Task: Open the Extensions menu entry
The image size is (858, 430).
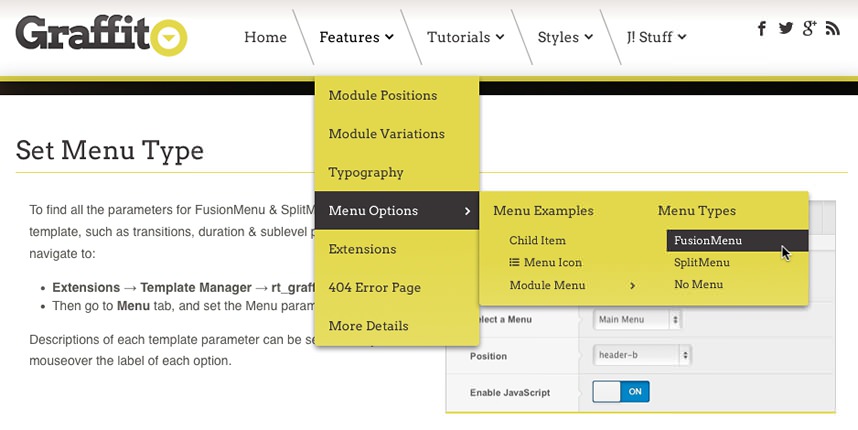Action: pos(397,249)
